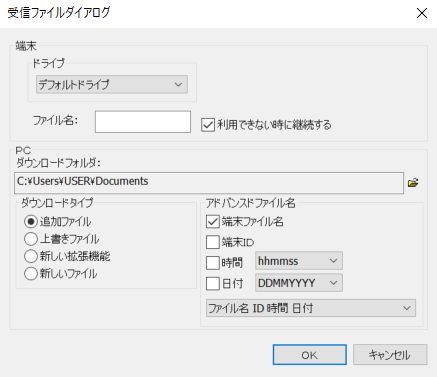Select 追加ファイル radio button
Viewport: 437px width, 377px height.
click(30, 222)
